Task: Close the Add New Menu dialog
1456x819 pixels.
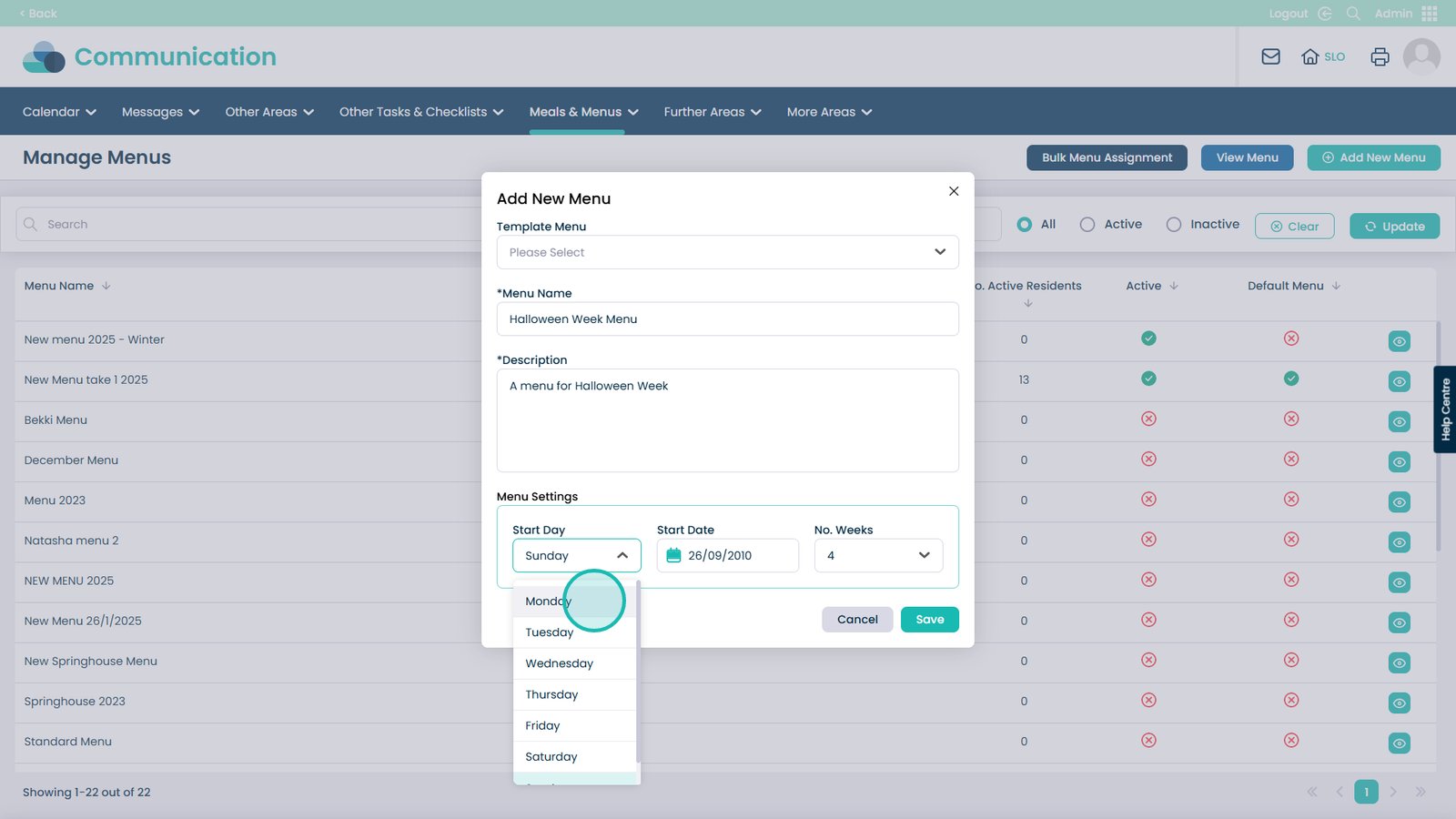Action: (954, 191)
